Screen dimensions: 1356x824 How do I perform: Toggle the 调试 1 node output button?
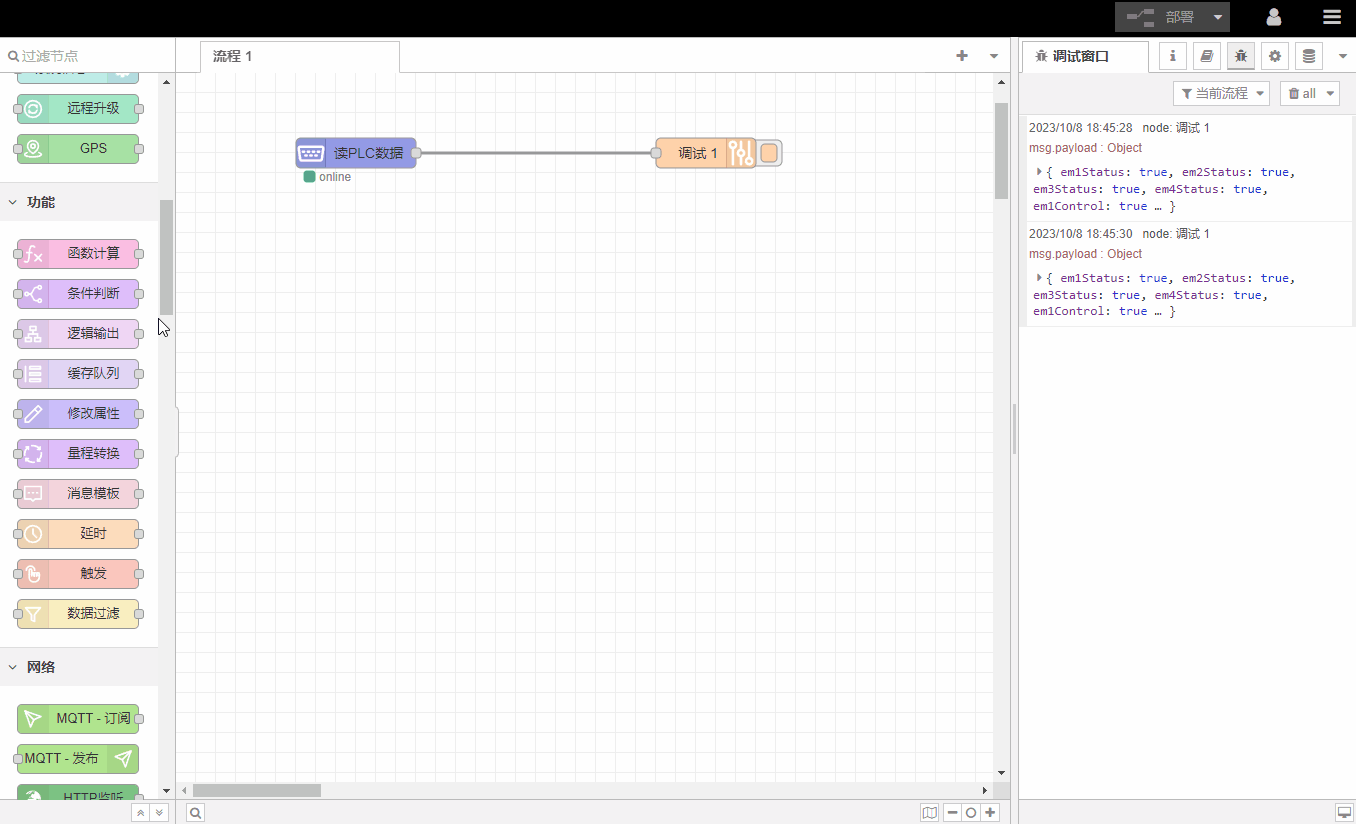(769, 153)
